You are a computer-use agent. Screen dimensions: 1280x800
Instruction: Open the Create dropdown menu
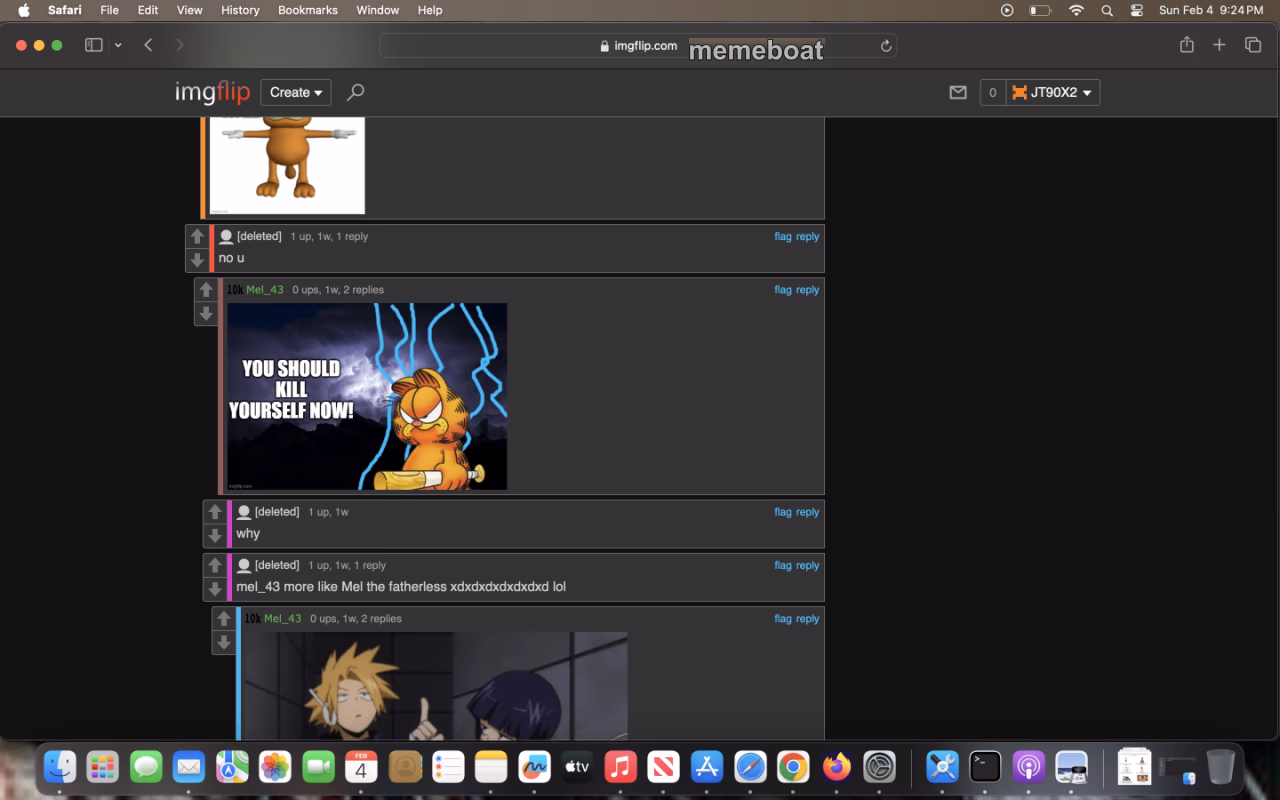coord(296,92)
